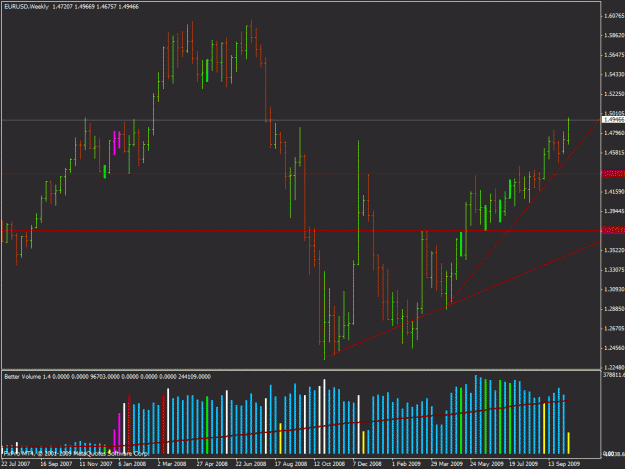This screenshot has width=625, height=469.
Task: Click price axis label 1.28850
Action: pyautogui.click(x=614, y=309)
